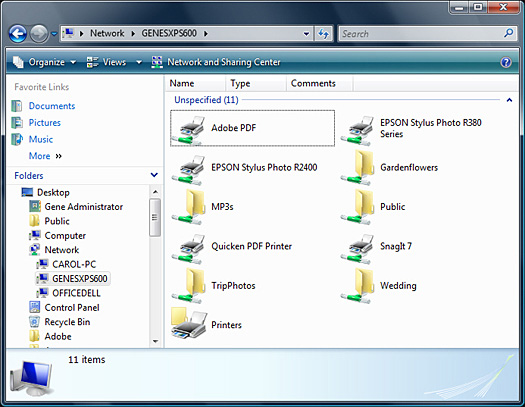
Task: Click the Refresh button next to address bar
Action: click(323, 33)
